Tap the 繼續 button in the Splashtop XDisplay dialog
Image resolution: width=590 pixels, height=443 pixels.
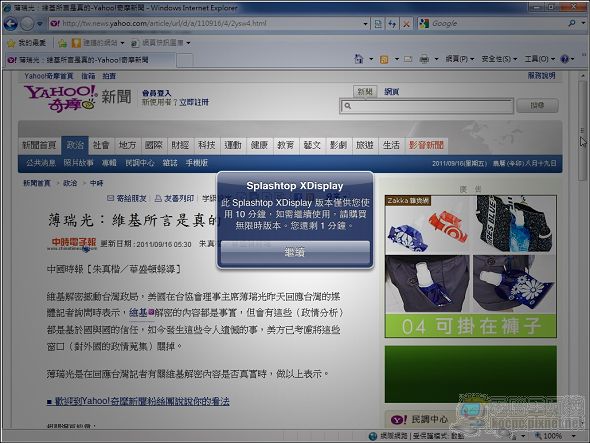tap(295, 252)
